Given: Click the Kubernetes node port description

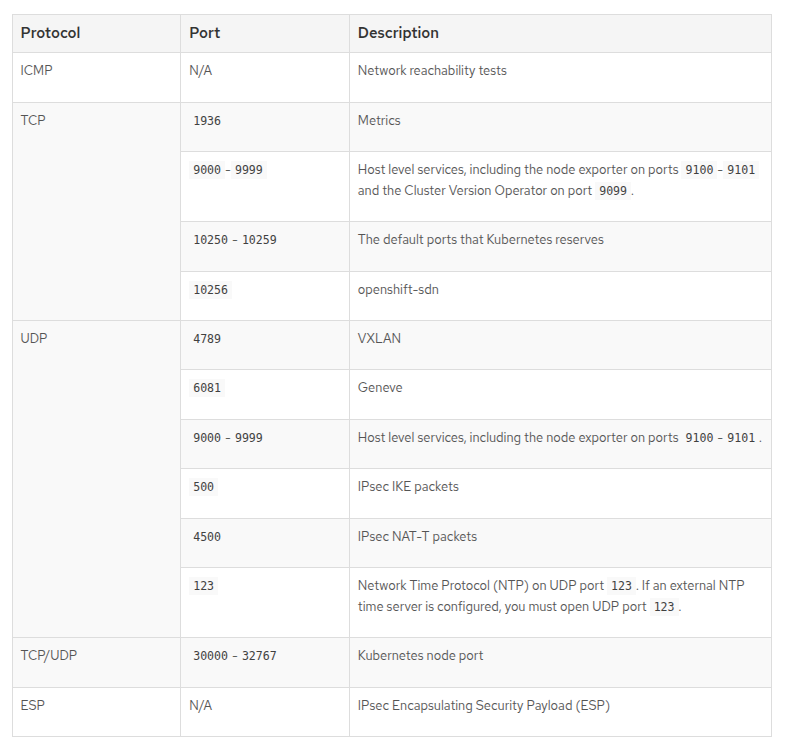Looking at the screenshot, I should [x=420, y=655].
